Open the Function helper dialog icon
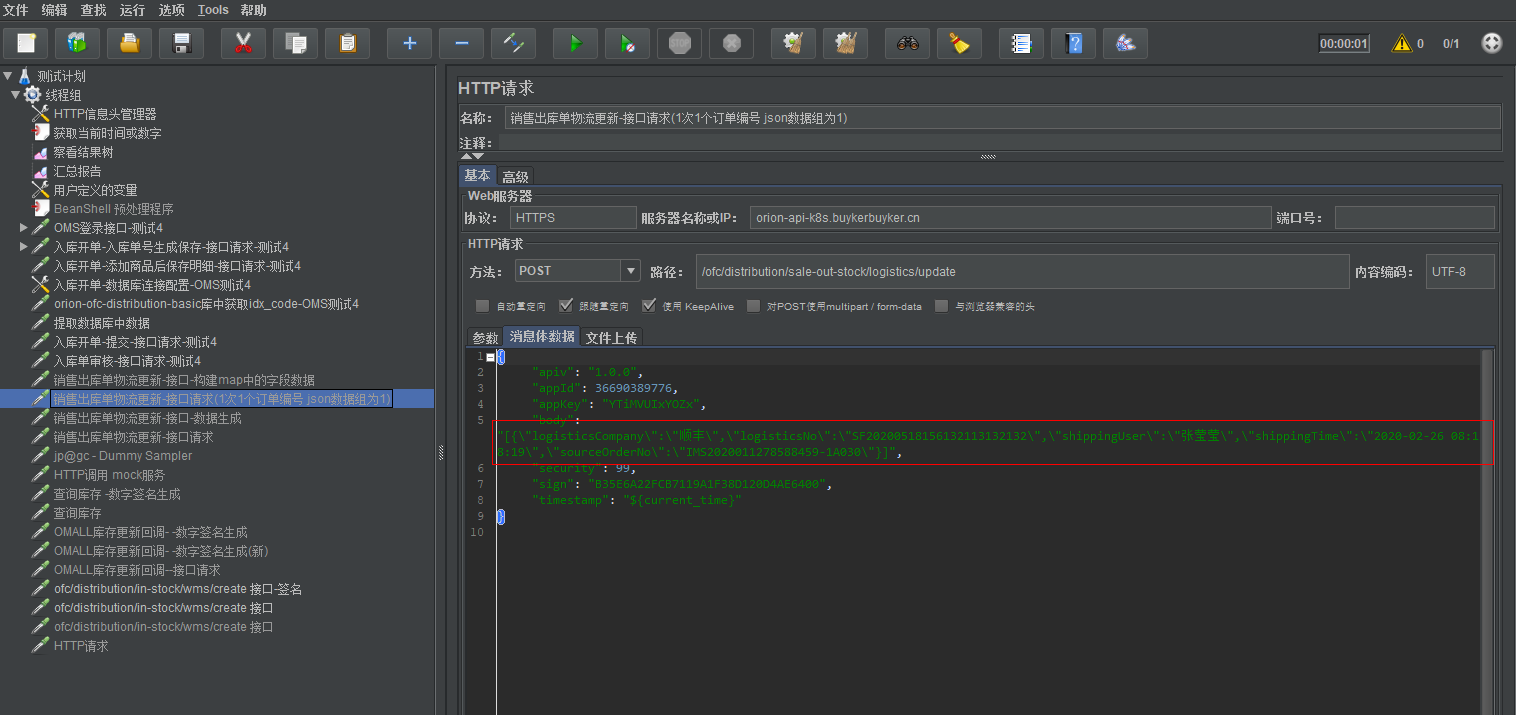 (1021, 43)
